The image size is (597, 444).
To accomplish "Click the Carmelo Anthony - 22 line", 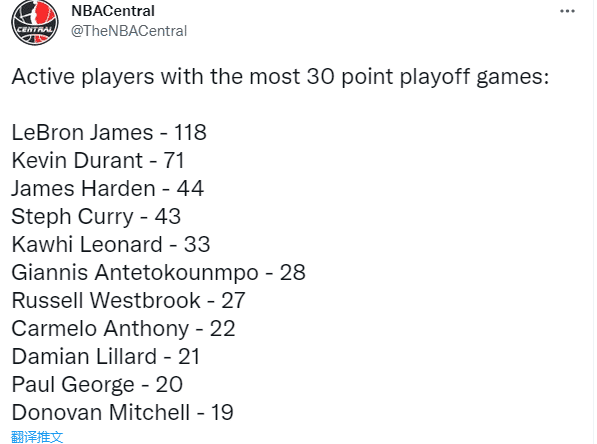I will coord(123,329).
